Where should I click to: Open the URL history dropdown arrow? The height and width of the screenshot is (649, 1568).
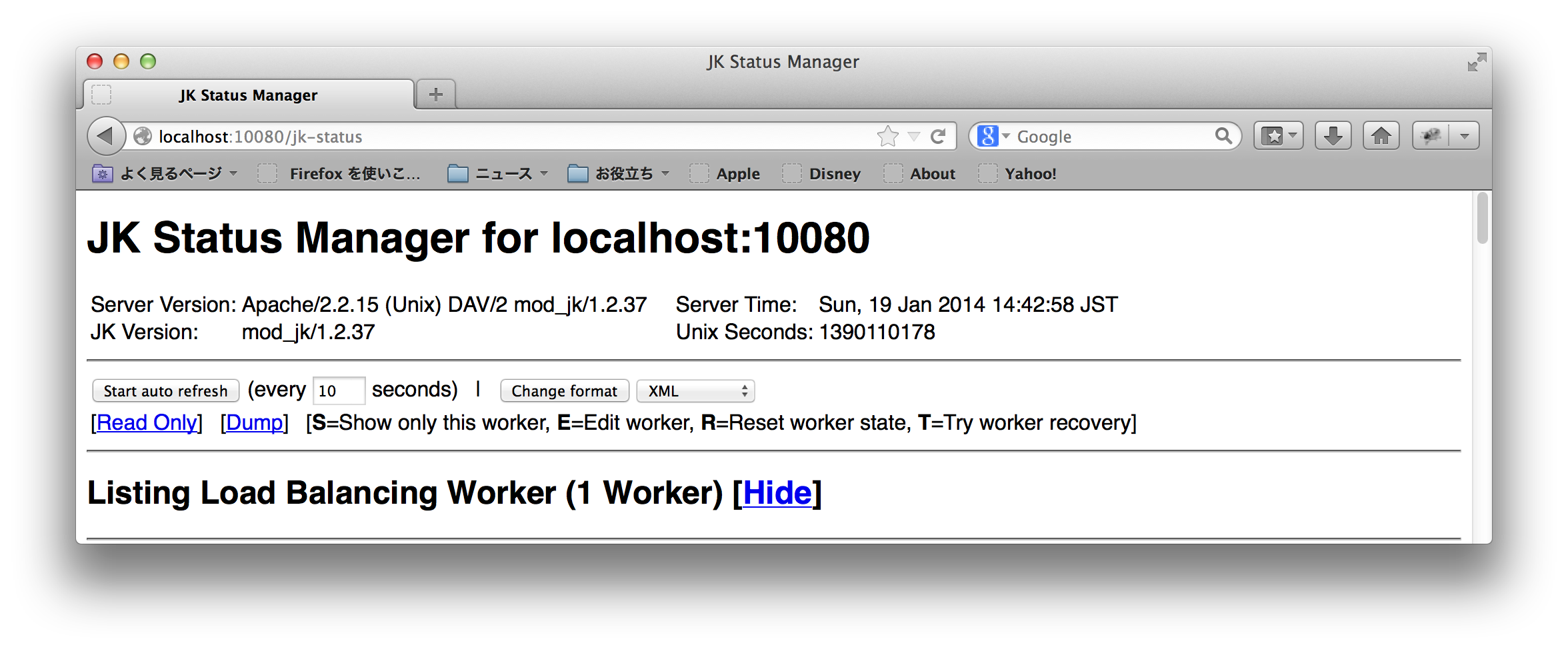click(x=914, y=137)
